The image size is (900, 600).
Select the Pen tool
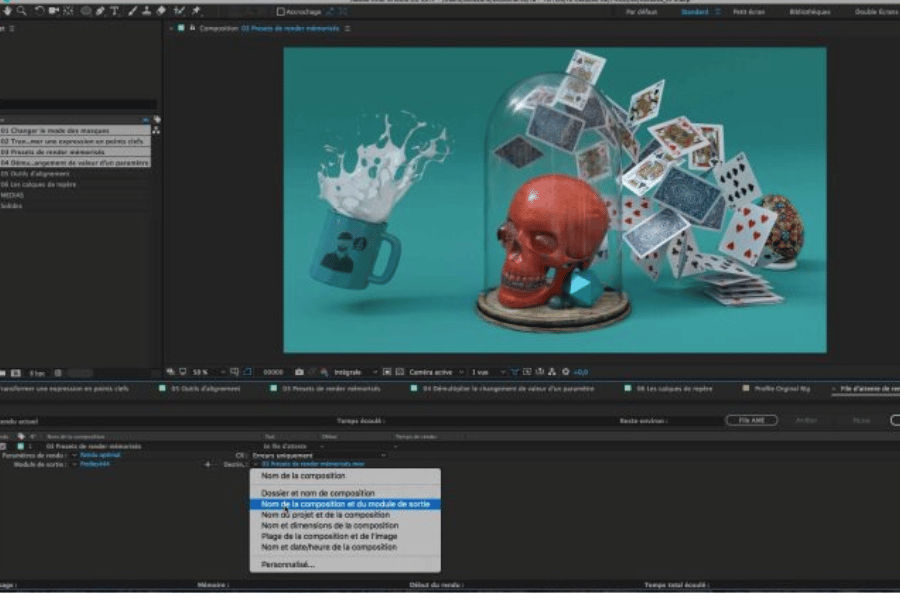pos(101,11)
